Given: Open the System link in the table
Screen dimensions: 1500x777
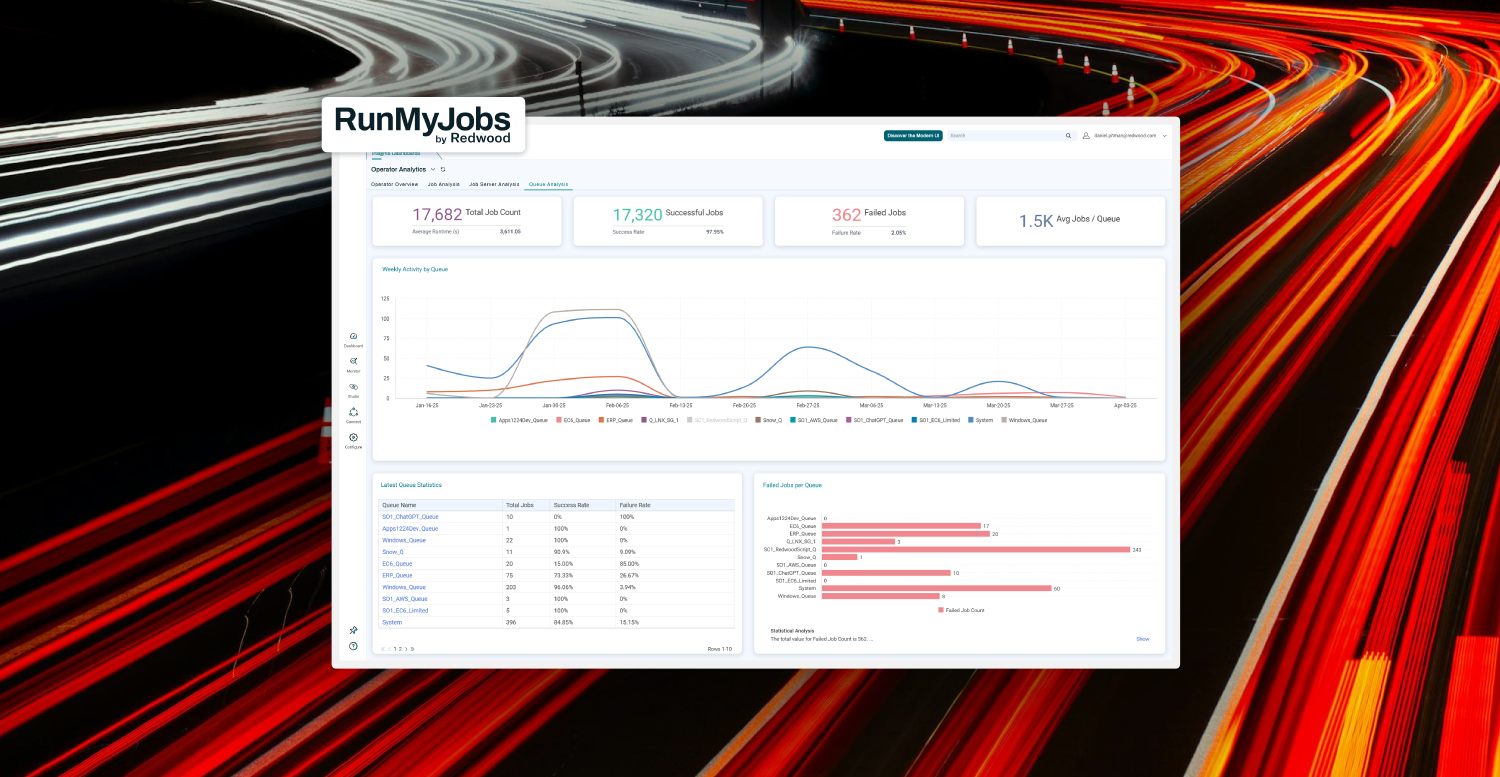Looking at the screenshot, I should point(392,622).
